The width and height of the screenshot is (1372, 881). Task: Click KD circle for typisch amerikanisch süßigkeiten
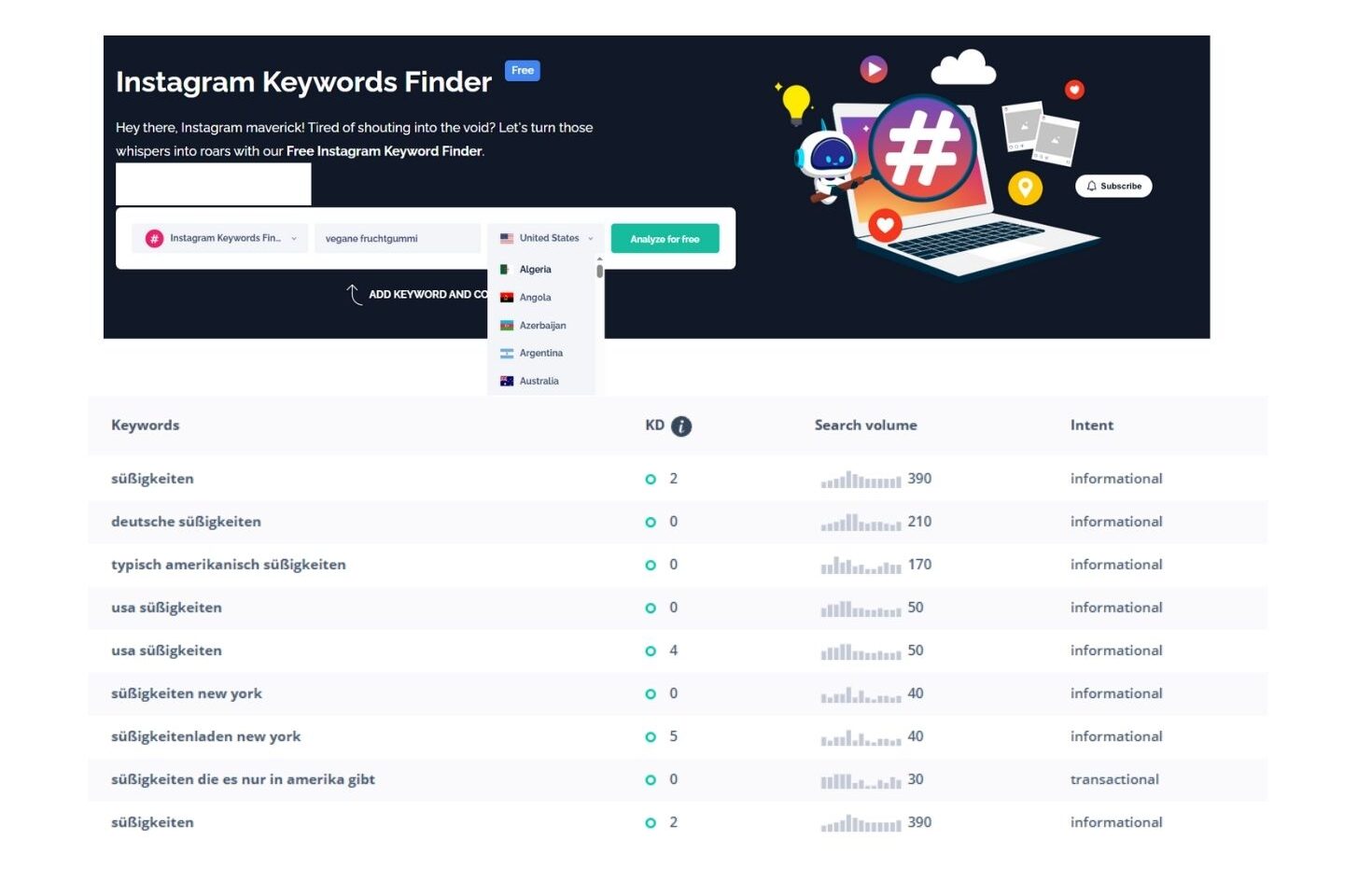click(x=651, y=566)
